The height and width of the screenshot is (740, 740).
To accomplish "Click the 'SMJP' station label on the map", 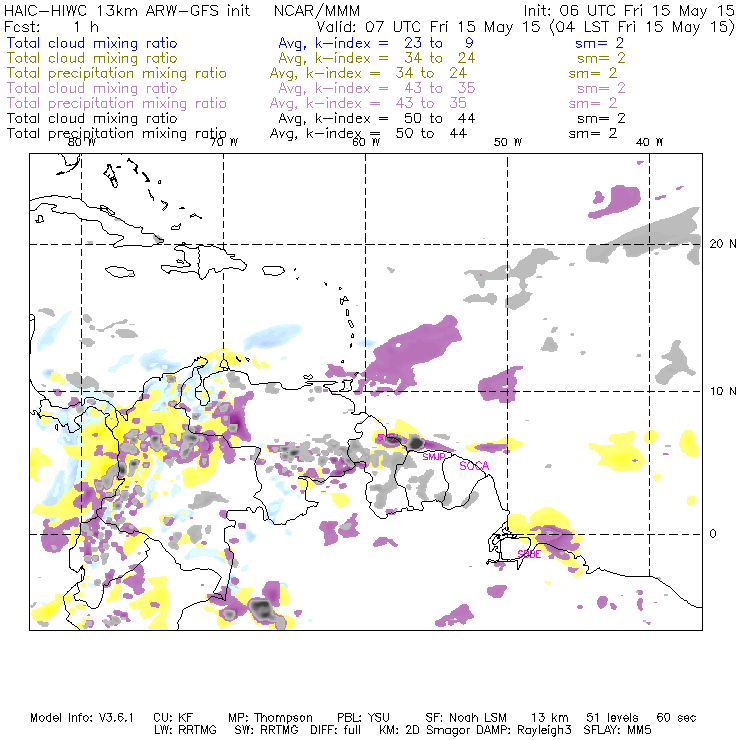I will point(434,457).
